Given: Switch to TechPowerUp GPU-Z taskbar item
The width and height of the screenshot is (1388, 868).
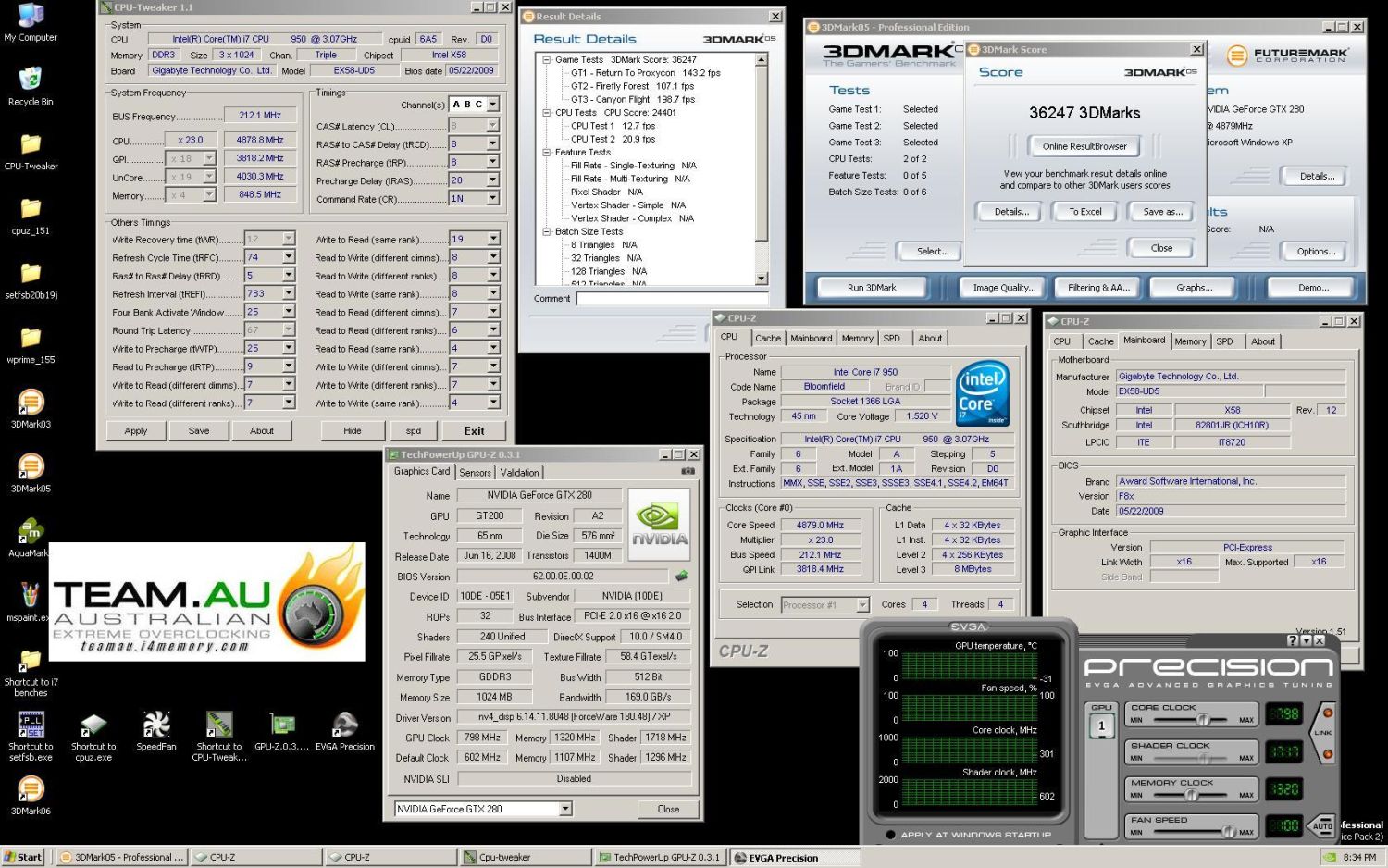Looking at the screenshot, I should 660,857.
